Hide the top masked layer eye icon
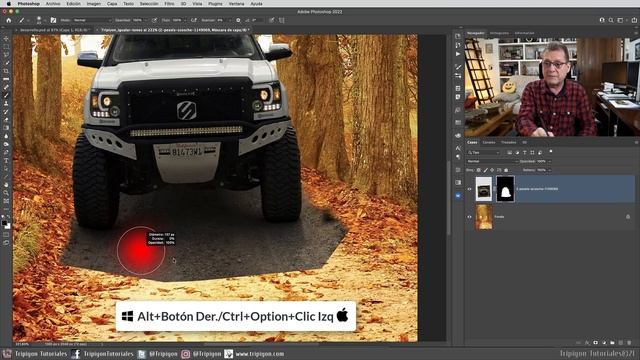640x360 pixels. (469, 189)
